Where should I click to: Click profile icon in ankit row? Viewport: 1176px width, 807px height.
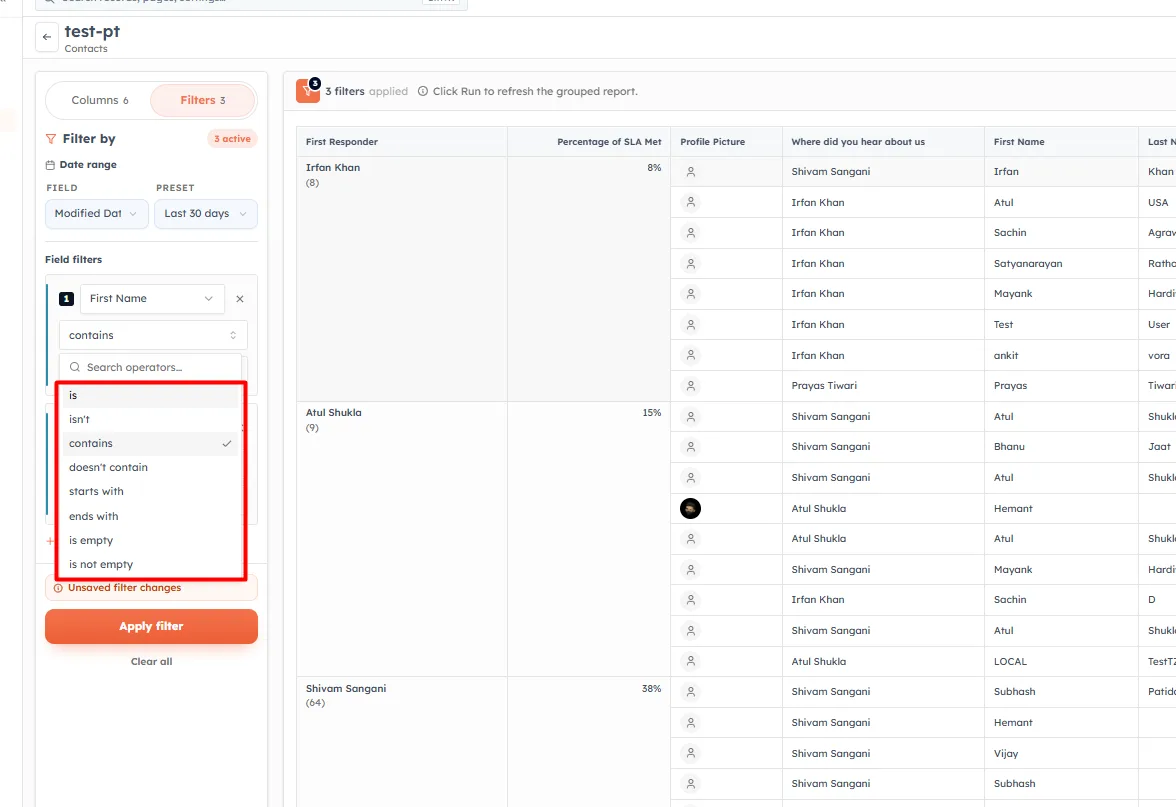tap(691, 355)
